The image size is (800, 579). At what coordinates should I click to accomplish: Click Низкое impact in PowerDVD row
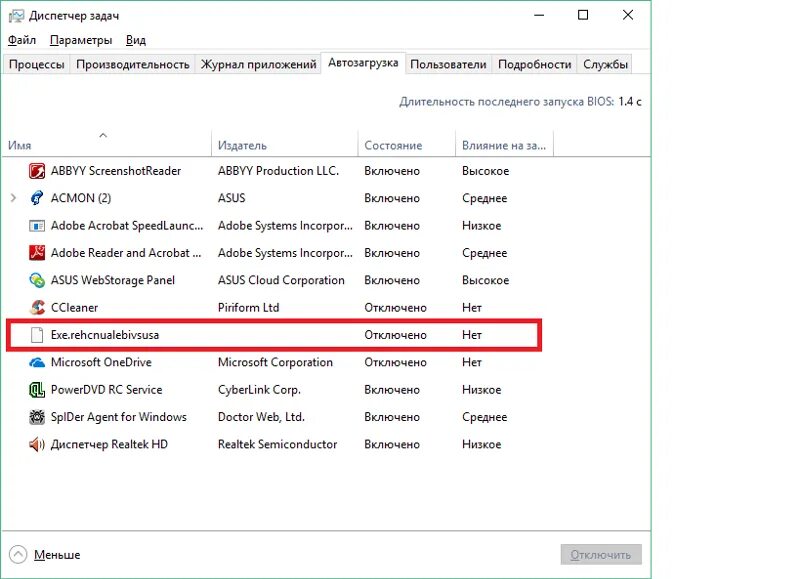point(482,390)
